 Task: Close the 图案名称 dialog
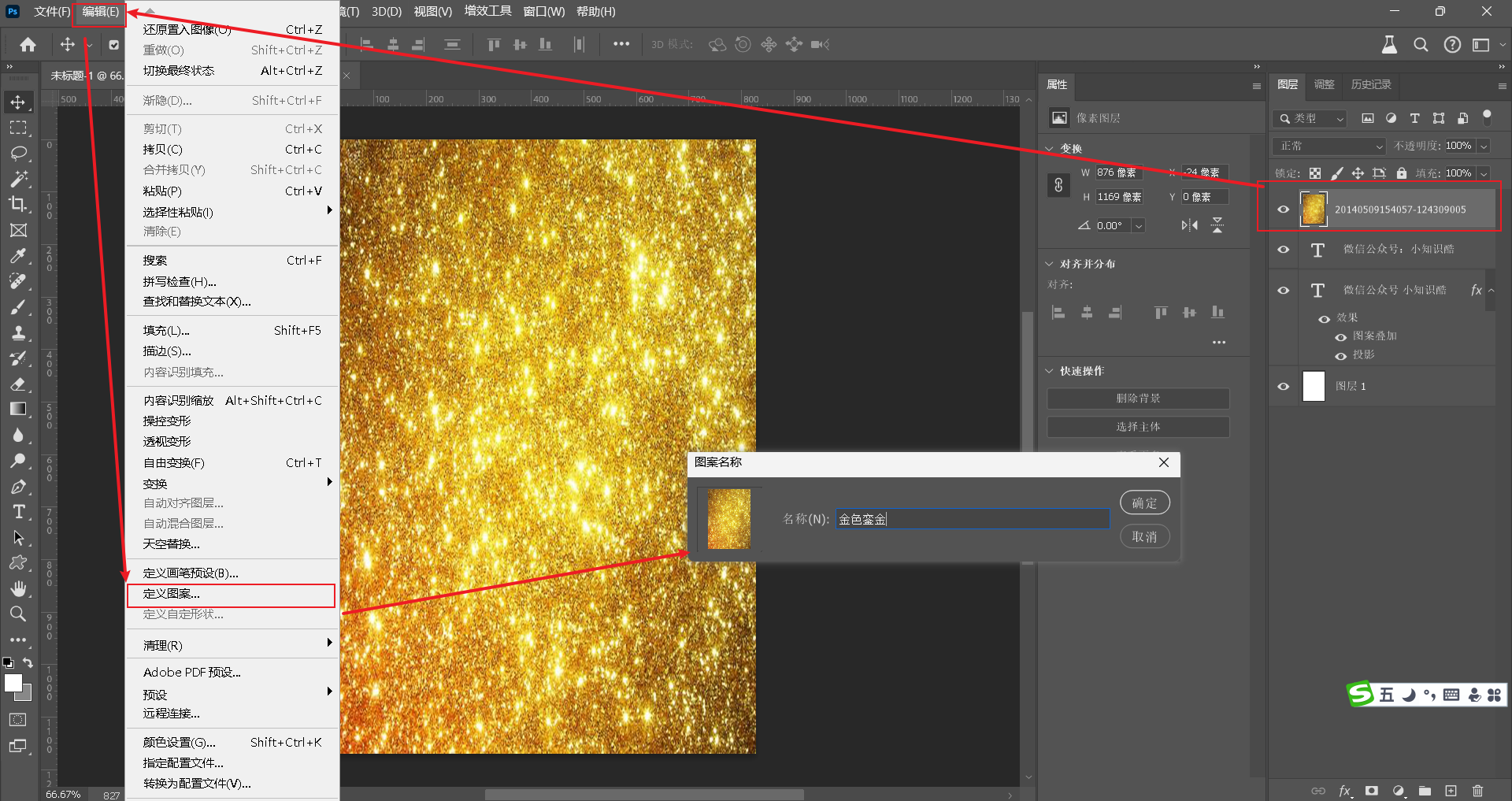coord(1164,463)
